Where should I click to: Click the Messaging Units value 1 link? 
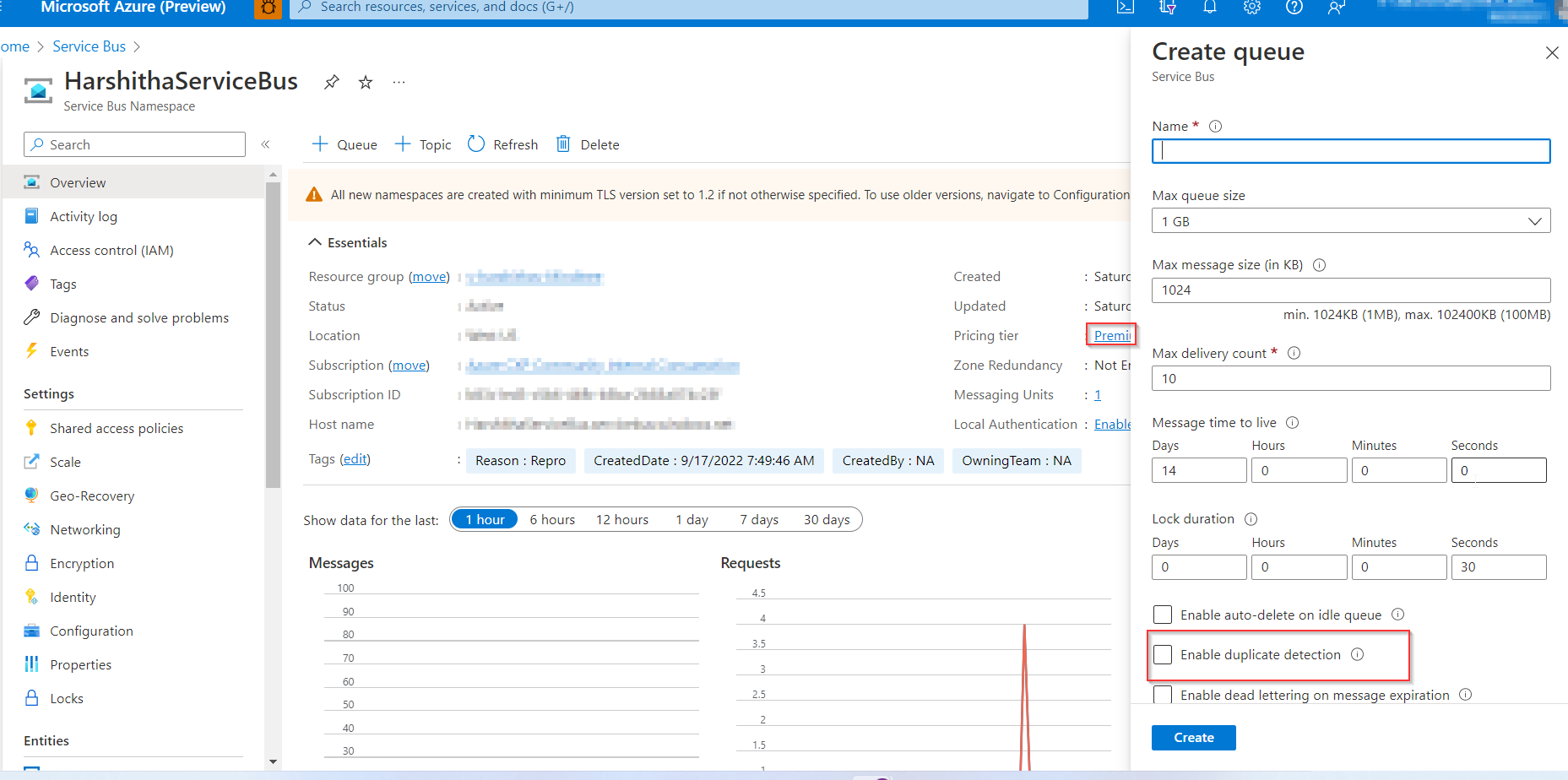click(x=1098, y=394)
